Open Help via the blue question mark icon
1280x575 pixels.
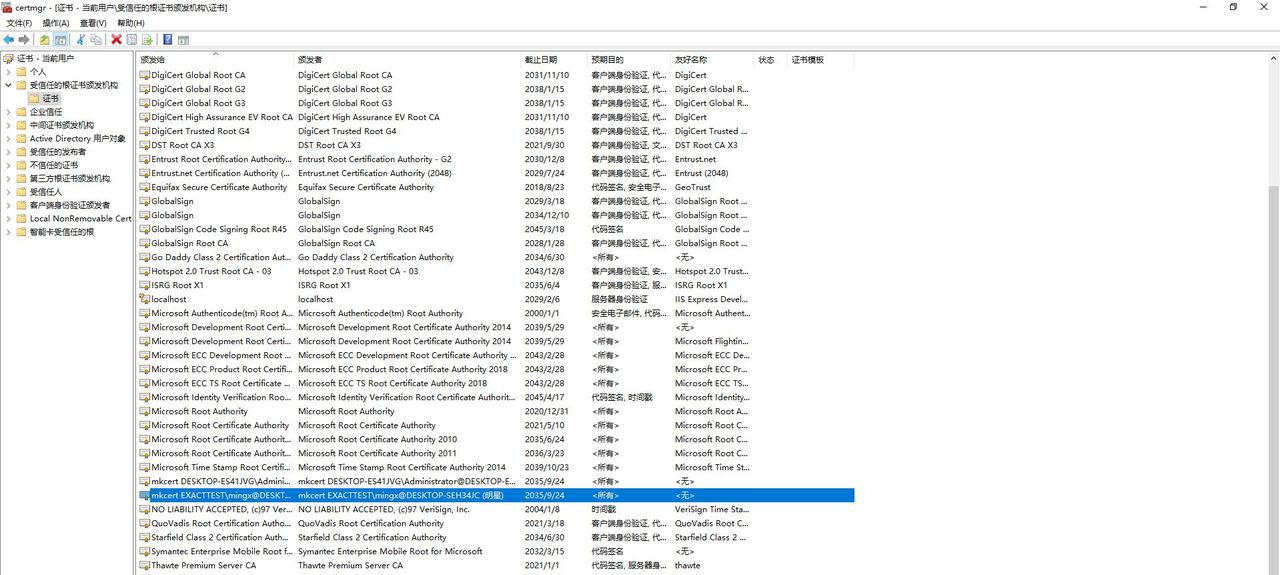[x=168, y=40]
